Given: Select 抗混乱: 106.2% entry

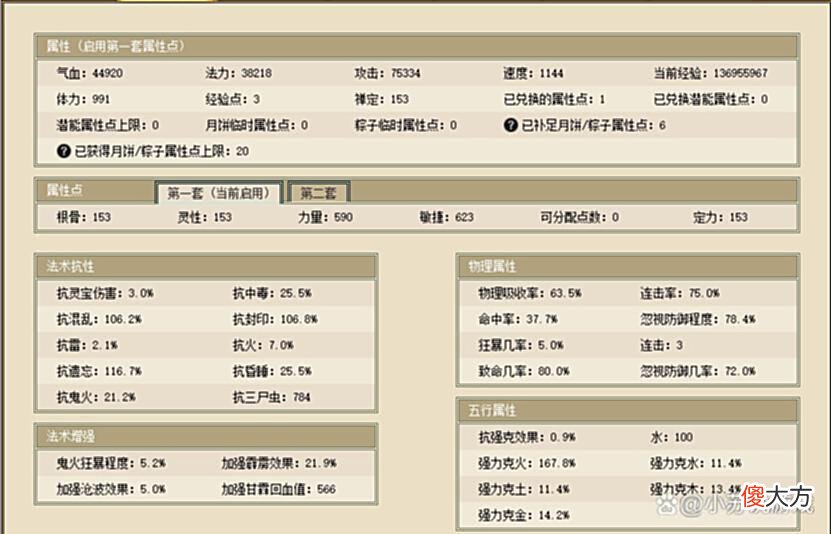Looking at the screenshot, I should [x=99, y=319].
